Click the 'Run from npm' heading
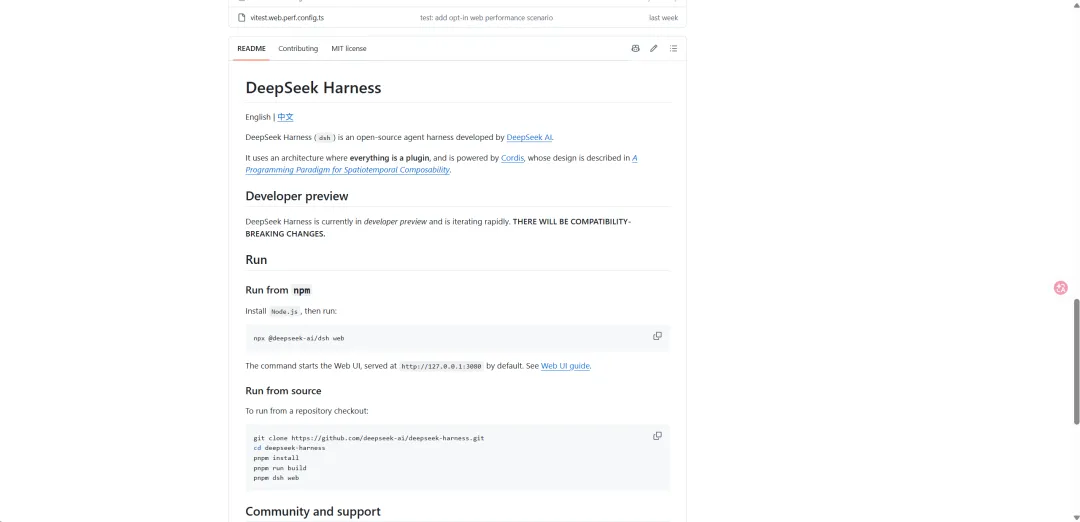The image size is (1080, 522). point(278,290)
